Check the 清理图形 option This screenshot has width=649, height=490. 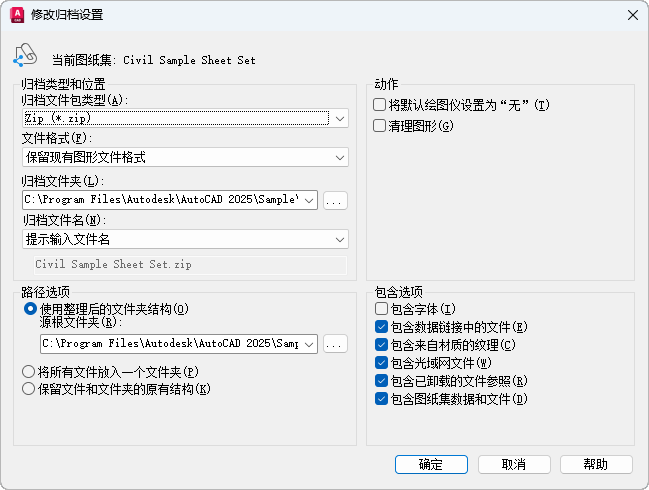pyautogui.click(x=380, y=126)
